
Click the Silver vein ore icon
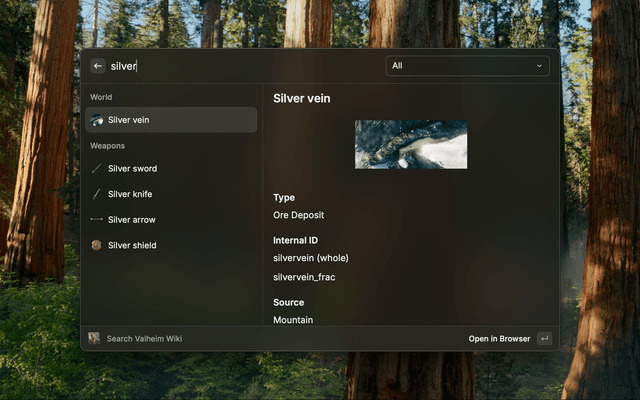coord(96,120)
